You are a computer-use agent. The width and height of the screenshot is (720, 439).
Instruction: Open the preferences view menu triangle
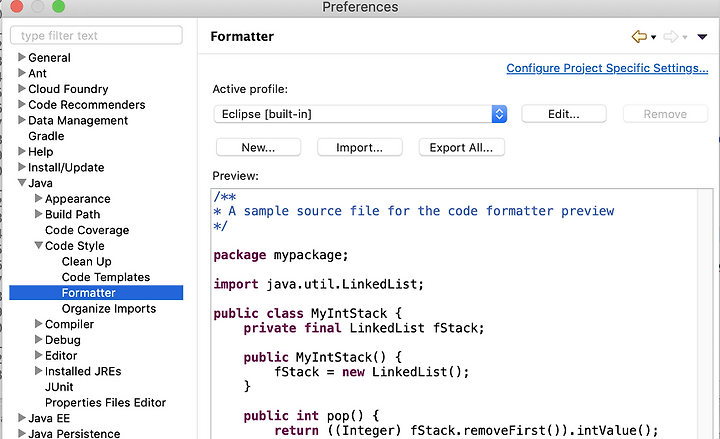pyautogui.click(x=702, y=37)
